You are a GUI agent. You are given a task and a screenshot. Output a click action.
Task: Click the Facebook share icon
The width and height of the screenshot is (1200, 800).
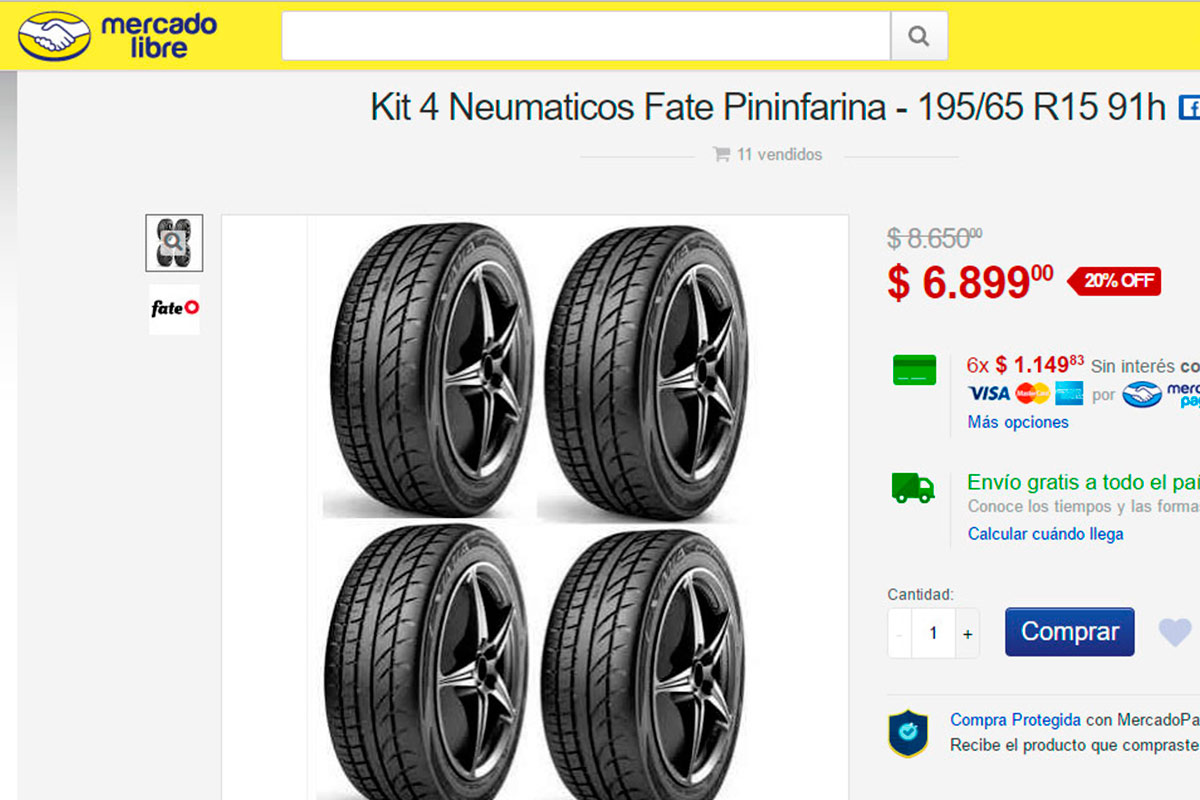tap(1189, 107)
